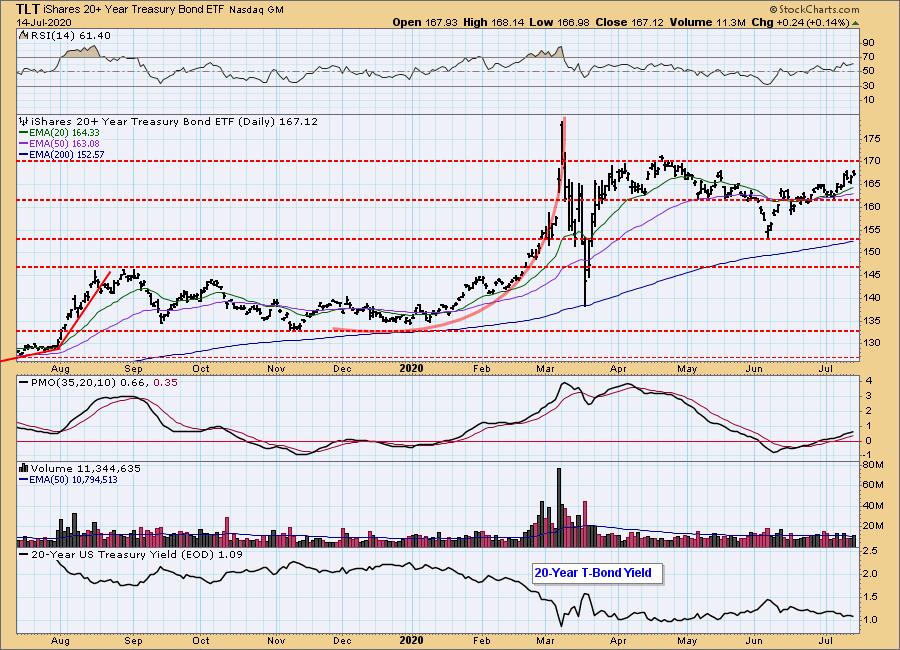Click the 150 price axis label
900x650 pixels.
click(872, 252)
